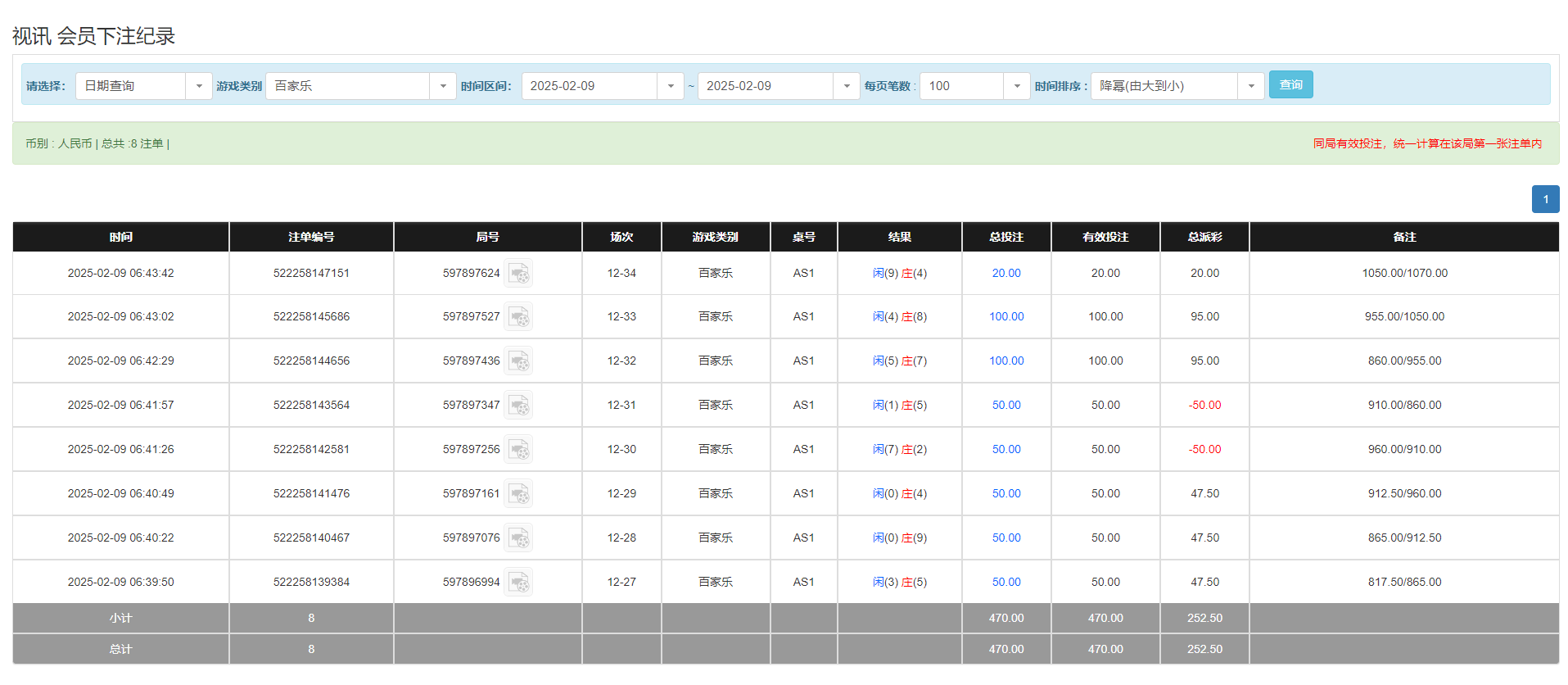
Task: Click replay icon beside round 597897347
Action: click(x=517, y=406)
